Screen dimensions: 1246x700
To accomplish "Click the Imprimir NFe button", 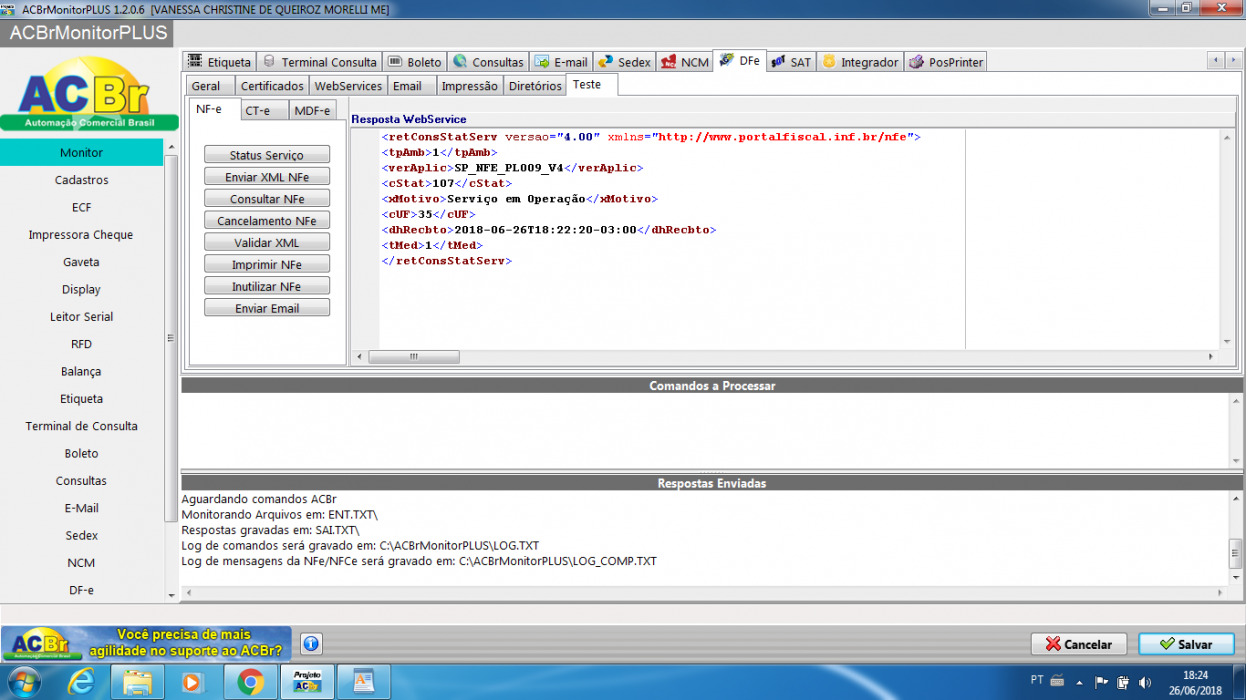I will point(267,265).
